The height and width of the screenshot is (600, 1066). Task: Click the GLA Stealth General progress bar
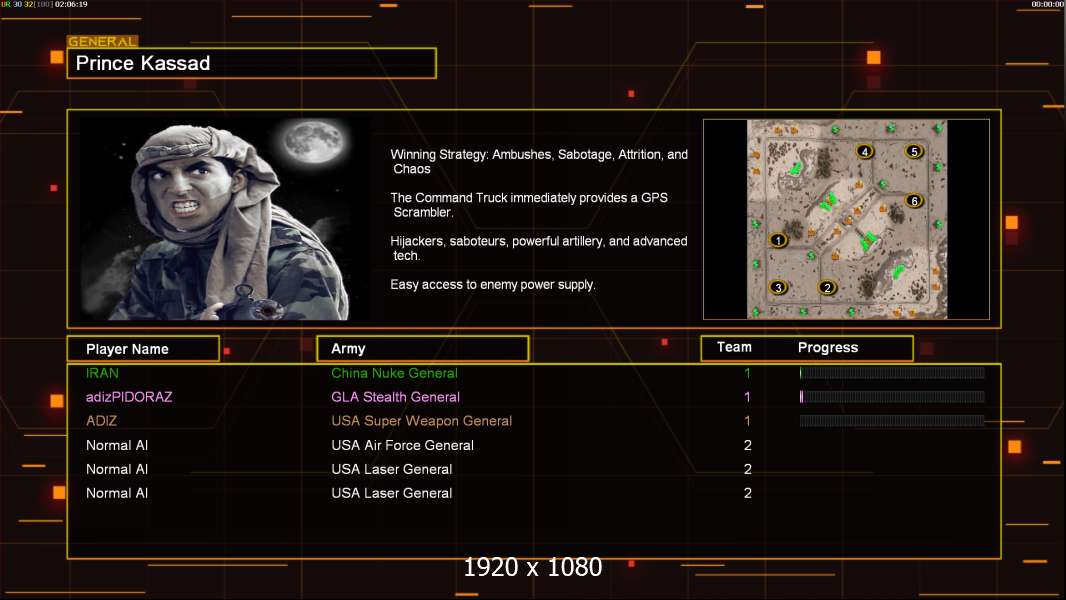[x=892, y=397]
